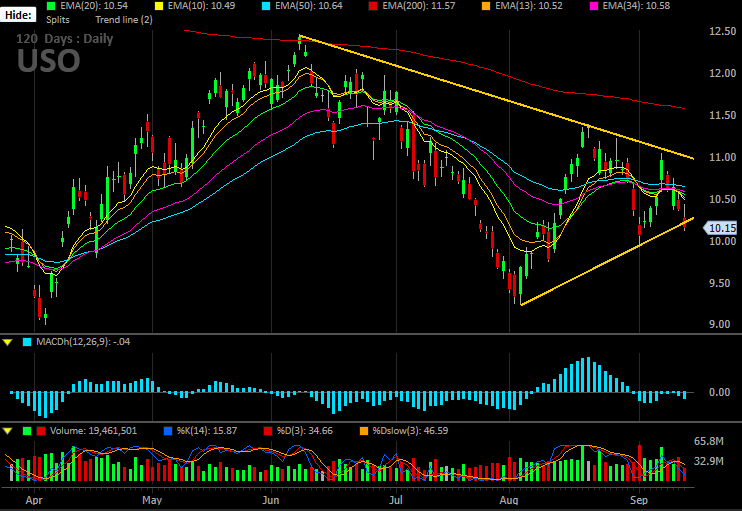Click the 10.15 current price tag
Image resolution: width=742 pixels, height=511 pixels.
pyautogui.click(x=721, y=228)
